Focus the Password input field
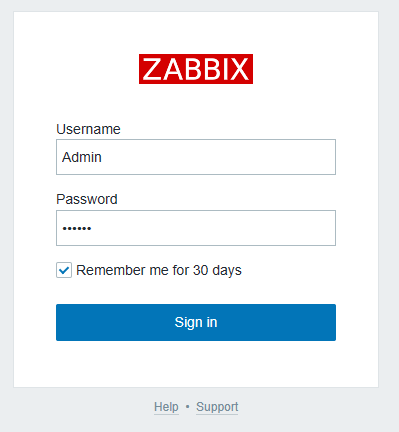 (x=196, y=228)
